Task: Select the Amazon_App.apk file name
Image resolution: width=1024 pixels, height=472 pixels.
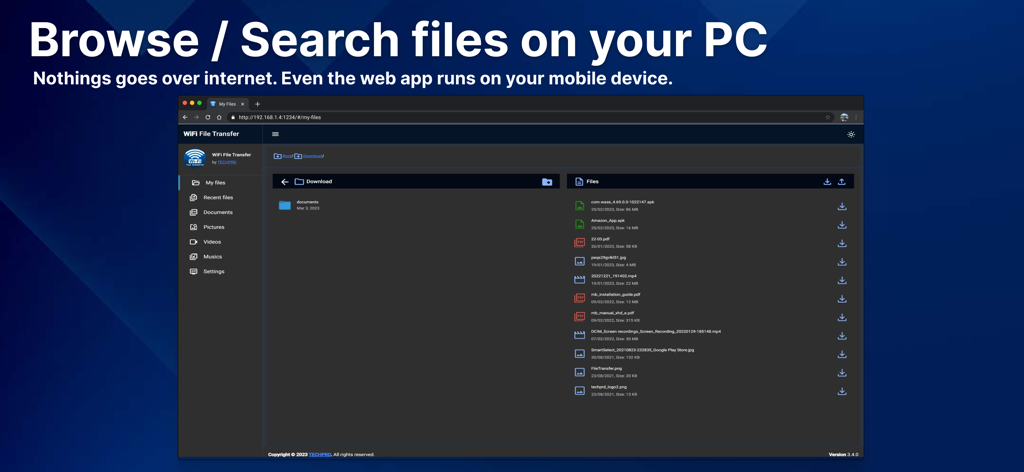Action: (x=608, y=221)
